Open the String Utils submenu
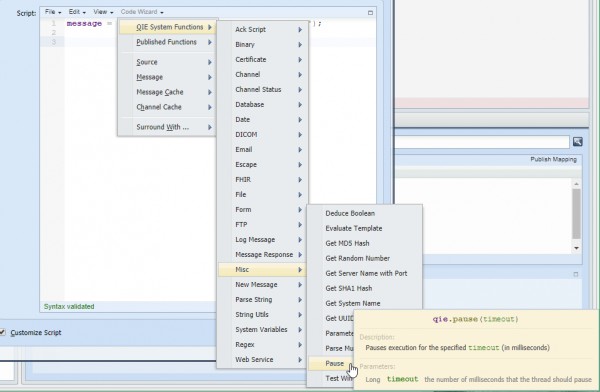Image resolution: width=600 pixels, height=392 pixels. (262, 314)
